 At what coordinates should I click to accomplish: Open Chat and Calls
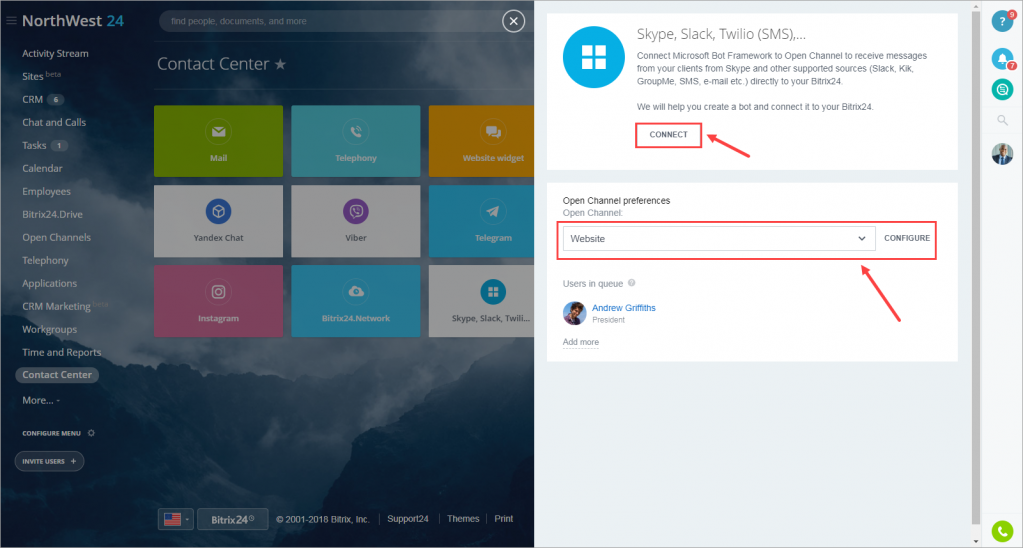(54, 122)
